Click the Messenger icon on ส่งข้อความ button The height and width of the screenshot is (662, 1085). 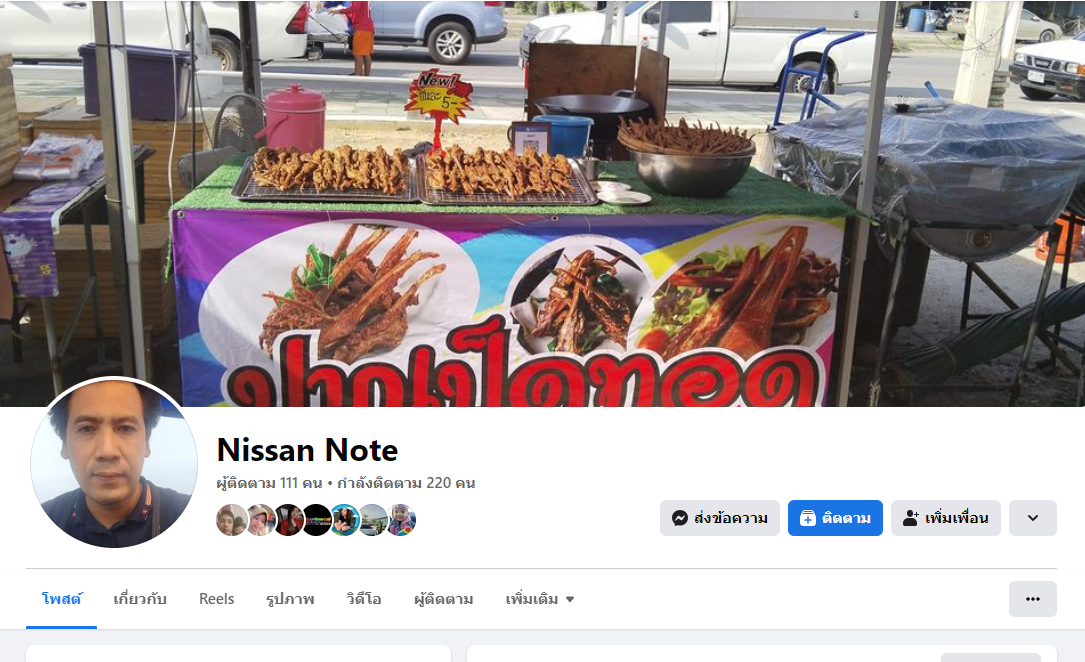tap(680, 518)
